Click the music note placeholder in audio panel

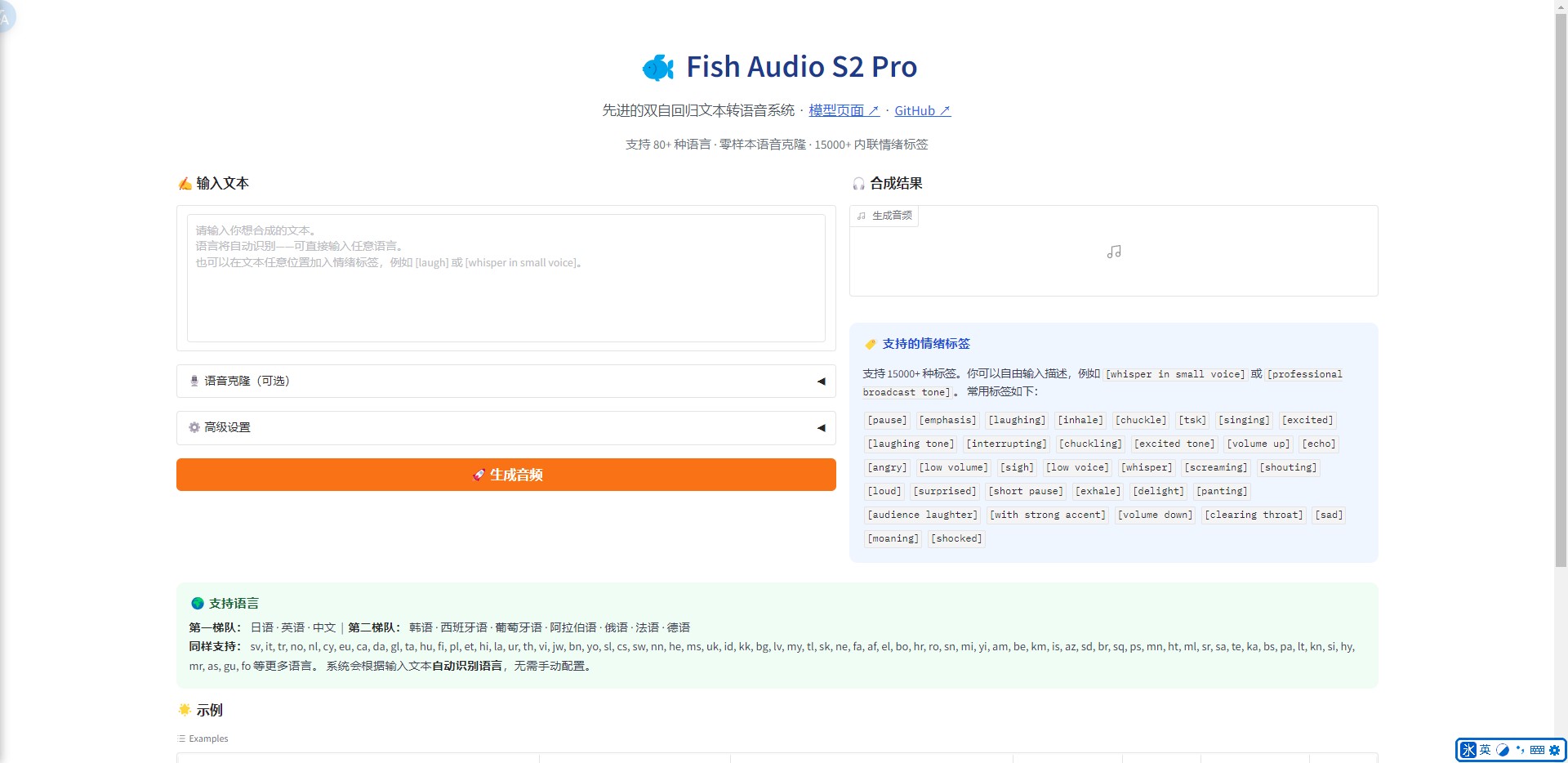tap(1113, 252)
